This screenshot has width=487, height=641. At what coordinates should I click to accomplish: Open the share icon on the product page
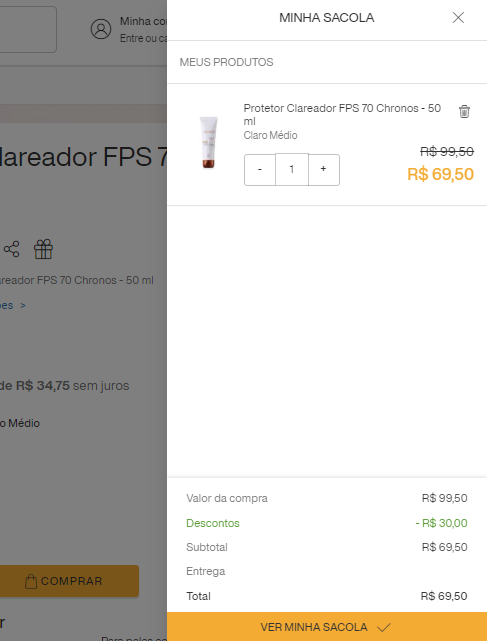click(11, 249)
